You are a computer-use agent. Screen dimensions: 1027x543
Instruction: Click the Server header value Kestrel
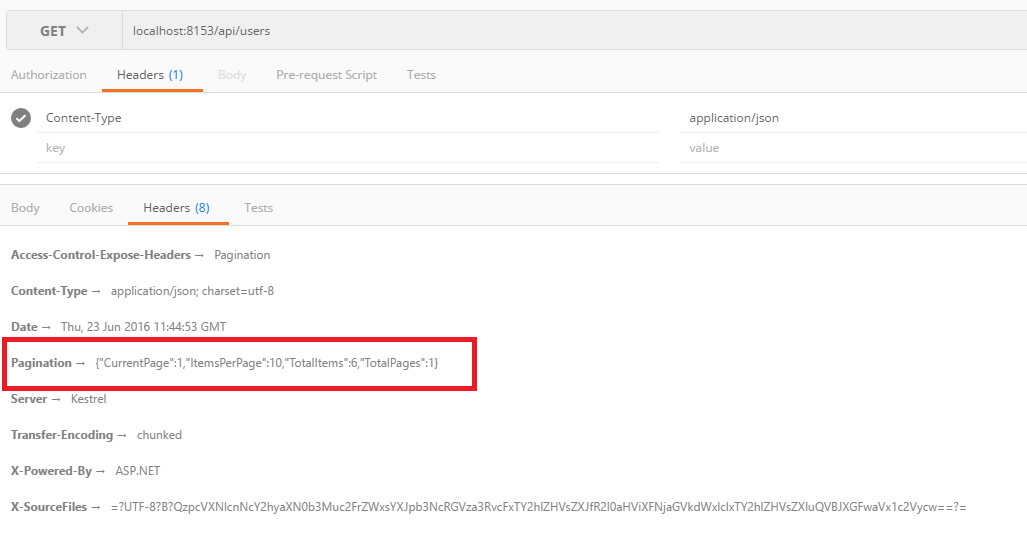(x=88, y=399)
